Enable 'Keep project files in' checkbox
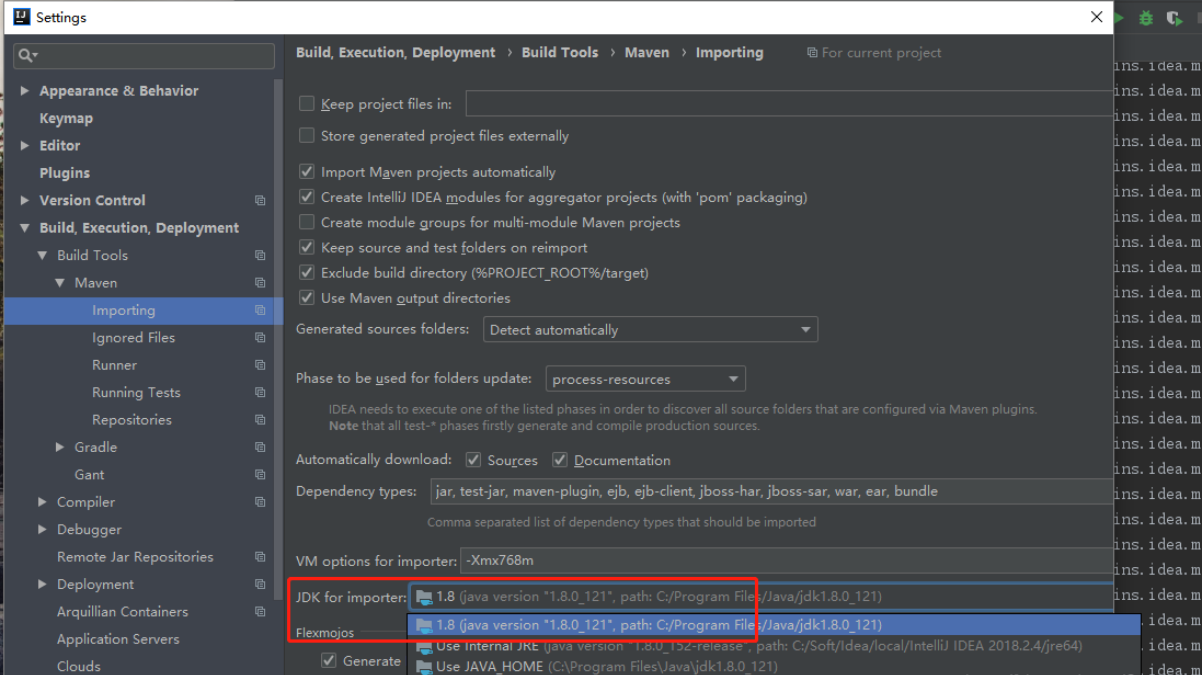 307,104
